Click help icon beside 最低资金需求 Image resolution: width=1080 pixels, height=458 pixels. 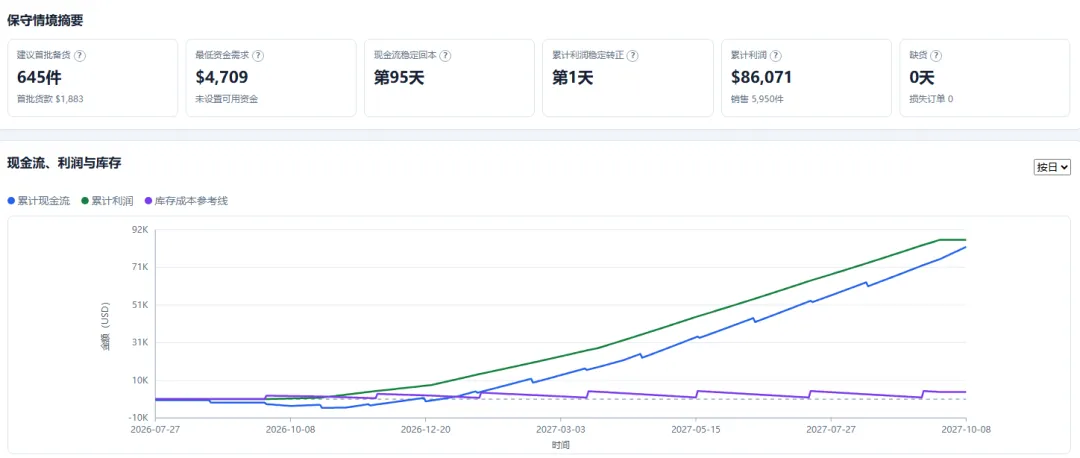coord(258,56)
